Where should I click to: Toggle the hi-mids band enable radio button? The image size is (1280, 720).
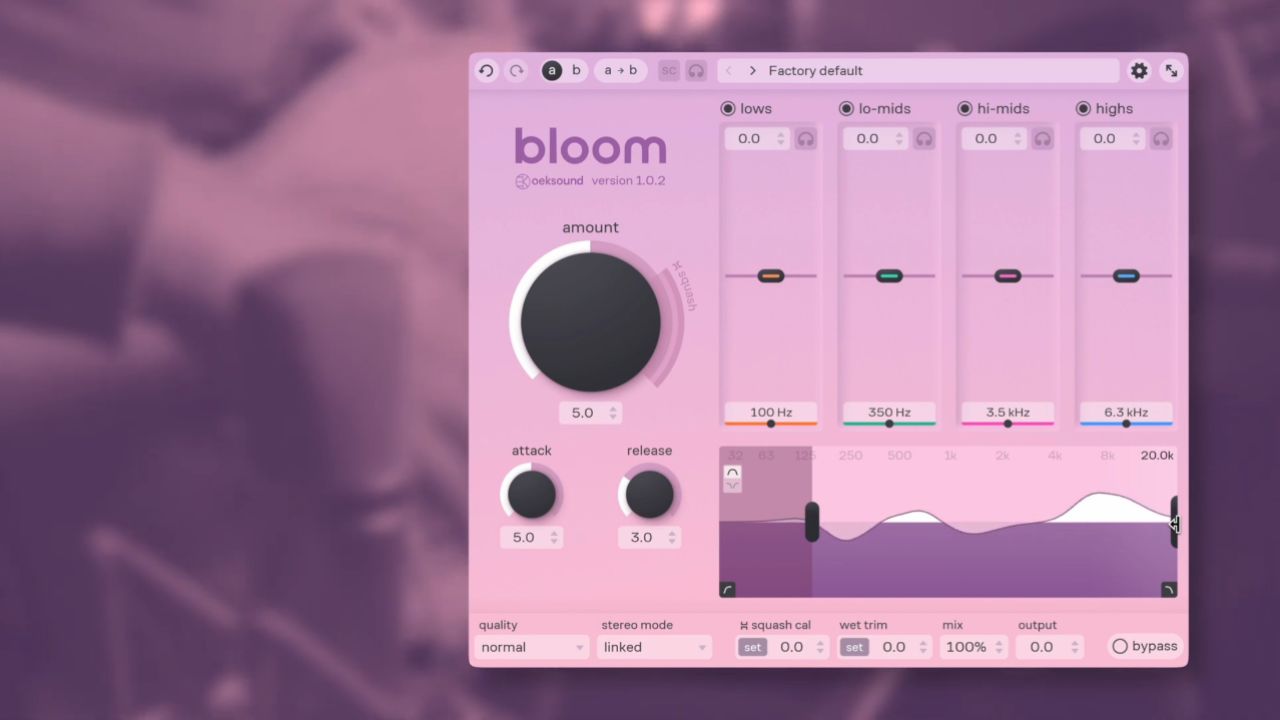[x=965, y=108]
